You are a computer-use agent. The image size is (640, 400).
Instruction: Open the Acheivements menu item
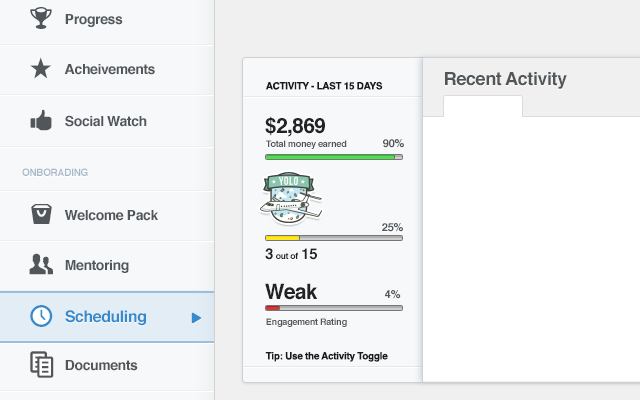(x=109, y=70)
